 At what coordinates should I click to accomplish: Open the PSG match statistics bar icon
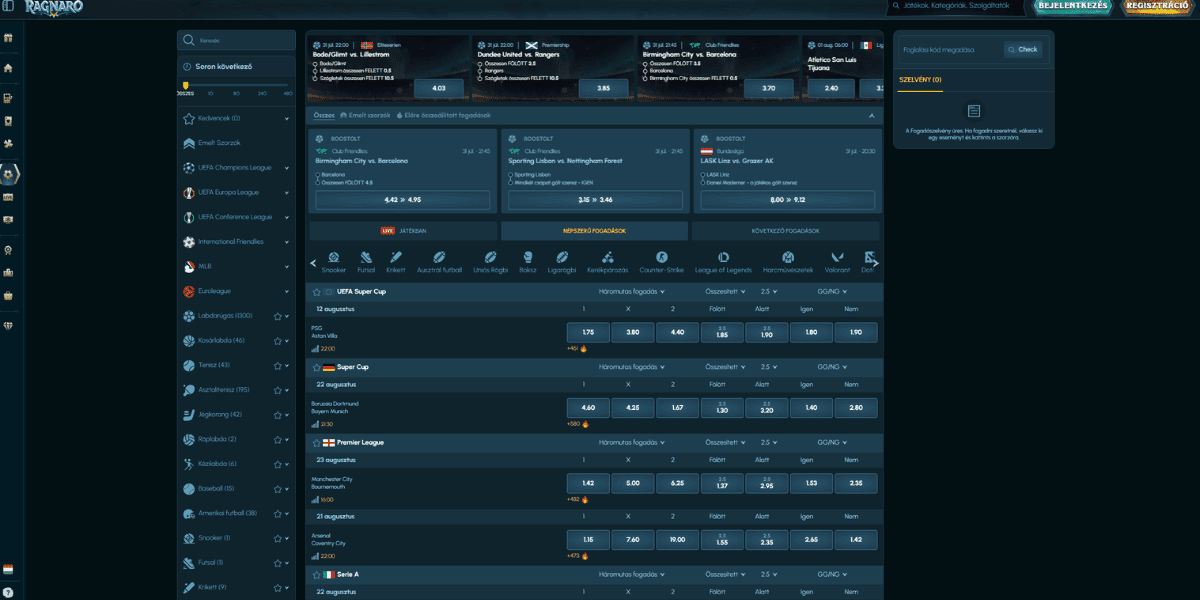pos(316,349)
